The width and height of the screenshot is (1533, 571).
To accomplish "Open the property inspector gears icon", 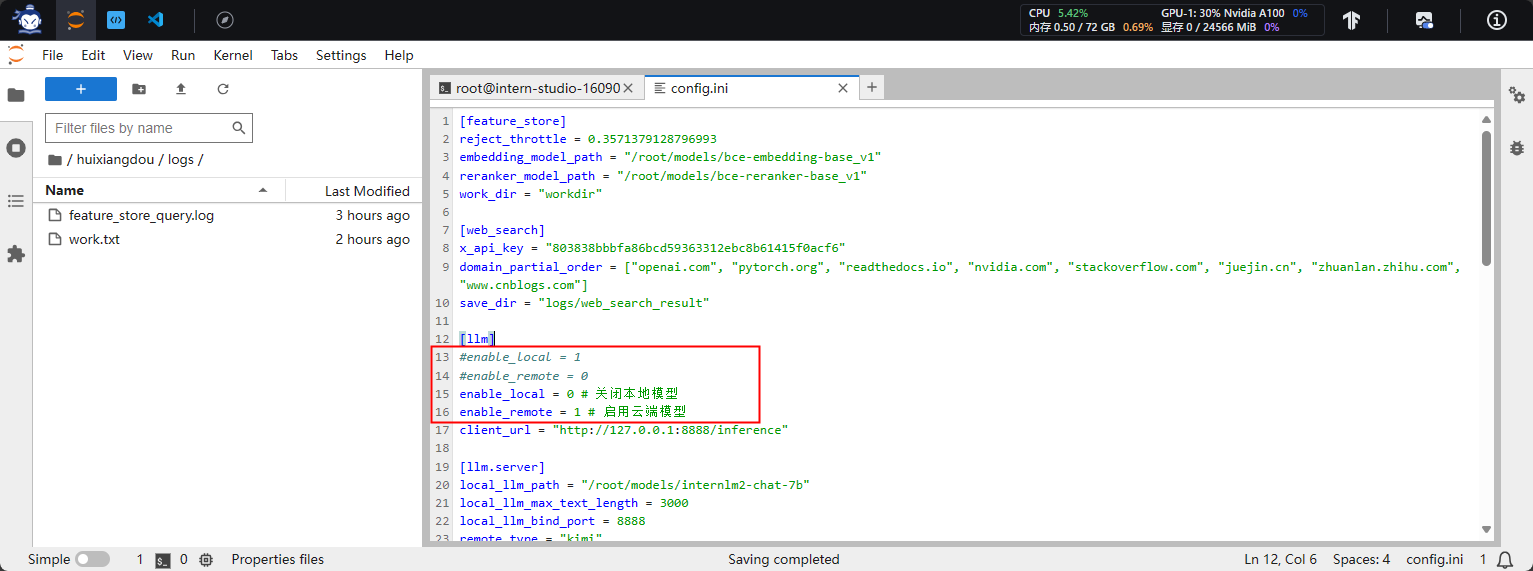I will [1517, 95].
